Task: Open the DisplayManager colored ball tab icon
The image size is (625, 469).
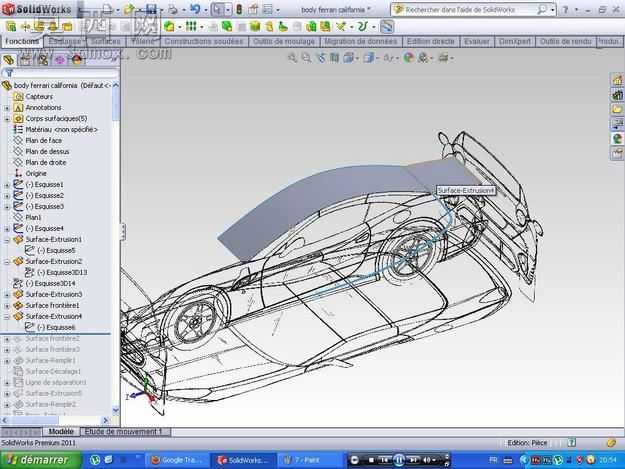Action: coord(77,60)
